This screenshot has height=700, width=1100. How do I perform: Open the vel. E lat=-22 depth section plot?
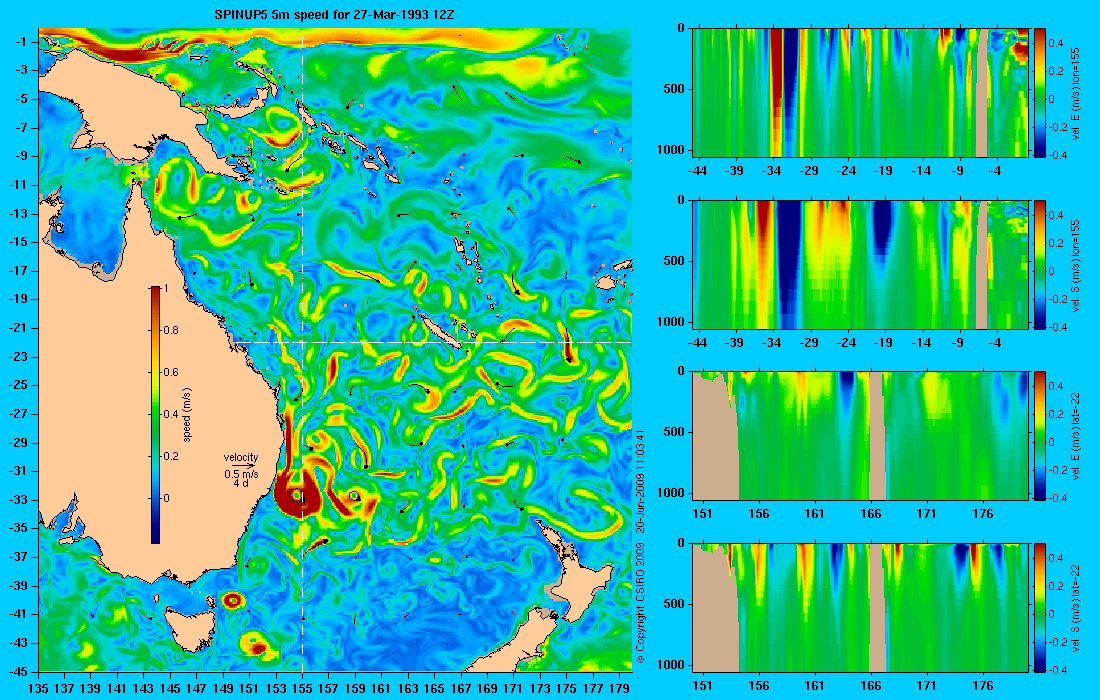pyautogui.click(x=861, y=436)
